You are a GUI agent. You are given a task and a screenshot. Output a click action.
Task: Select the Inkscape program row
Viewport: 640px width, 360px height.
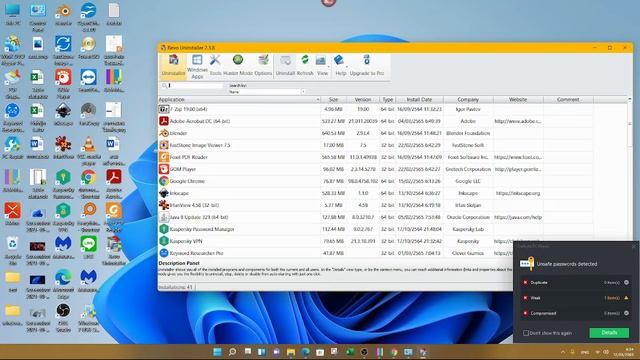click(376, 193)
